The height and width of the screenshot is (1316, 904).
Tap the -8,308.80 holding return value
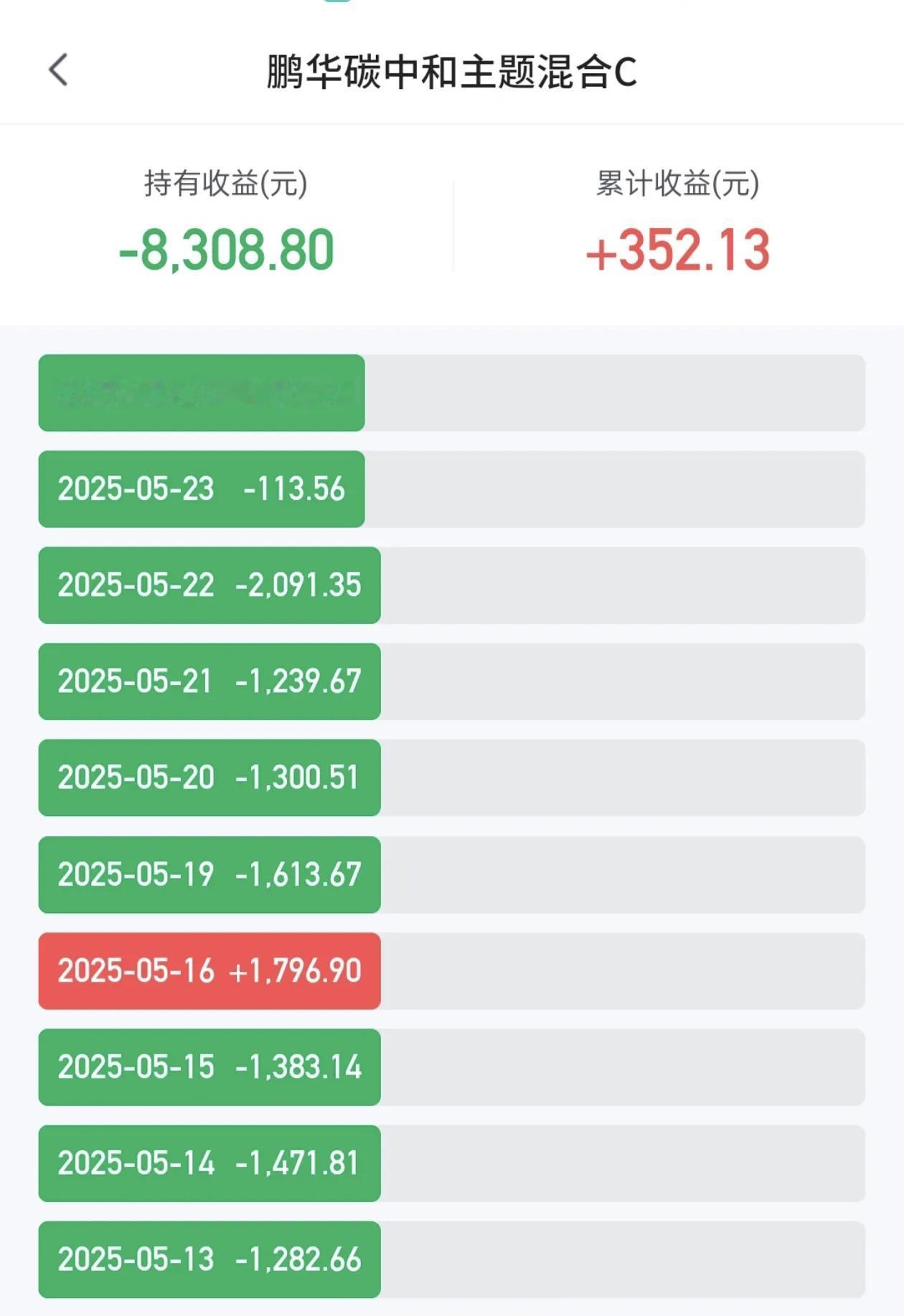pyautogui.click(x=227, y=250)
